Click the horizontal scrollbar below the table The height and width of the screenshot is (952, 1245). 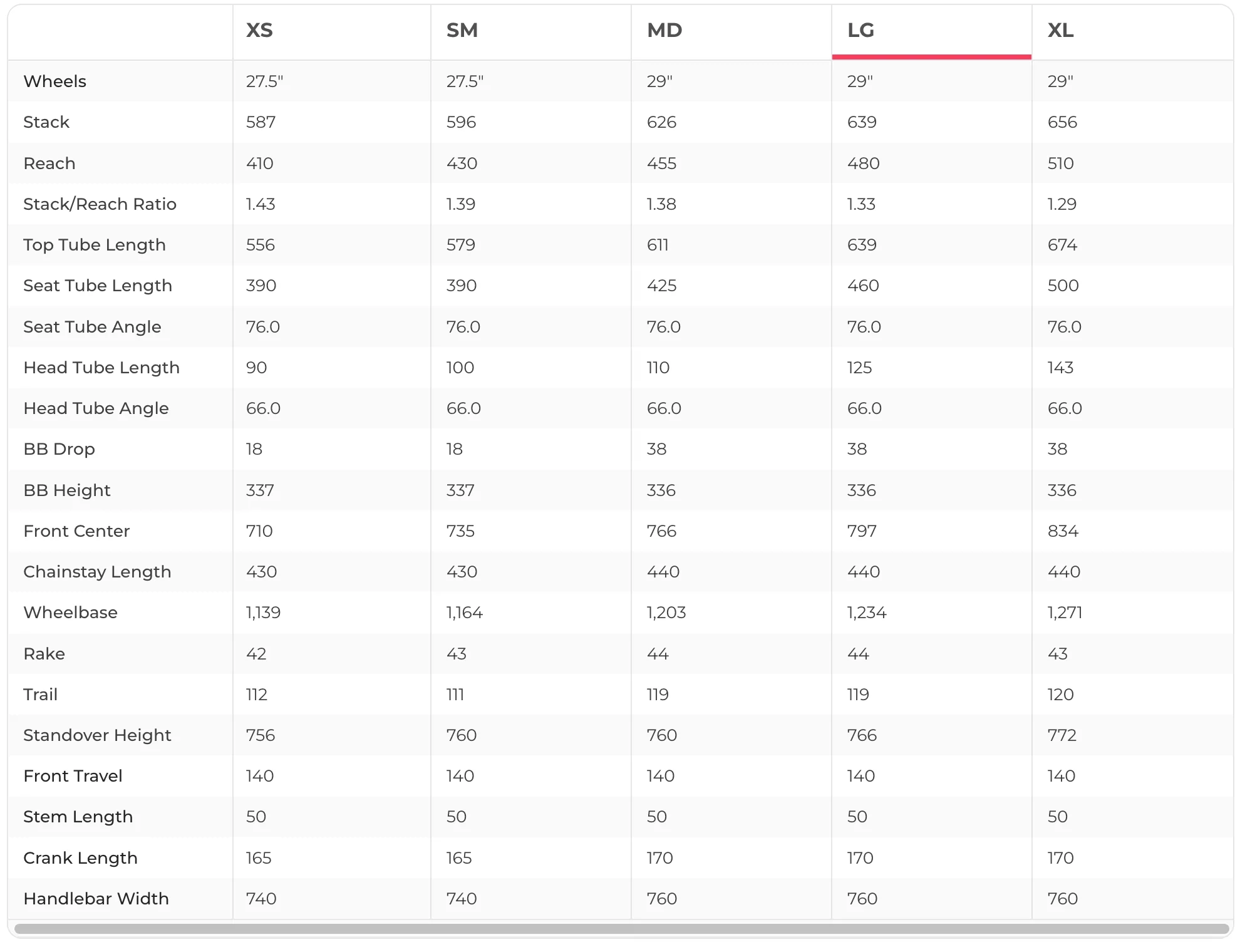[621, 928]
